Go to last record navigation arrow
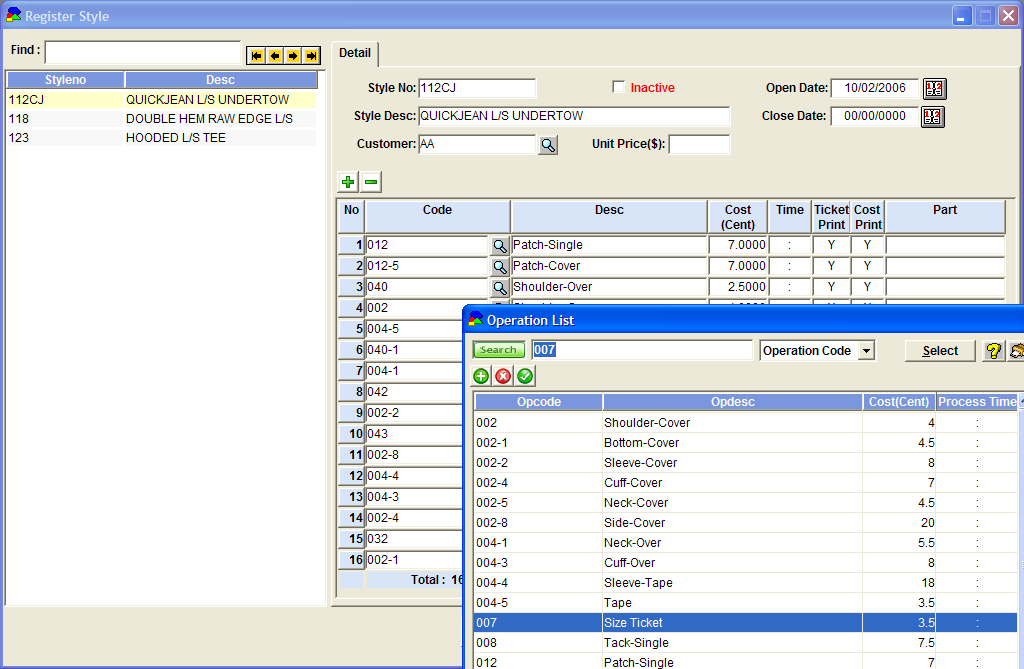This screenshot has width=1024, height=669. coord(312,56)
